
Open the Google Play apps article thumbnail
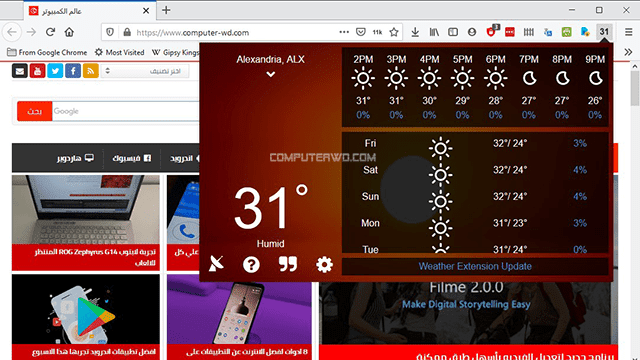click(86, 309)
